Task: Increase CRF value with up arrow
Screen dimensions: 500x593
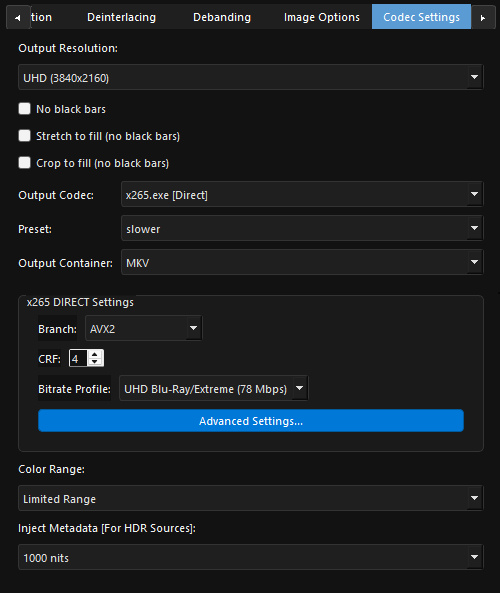Action: click(95, 354)
